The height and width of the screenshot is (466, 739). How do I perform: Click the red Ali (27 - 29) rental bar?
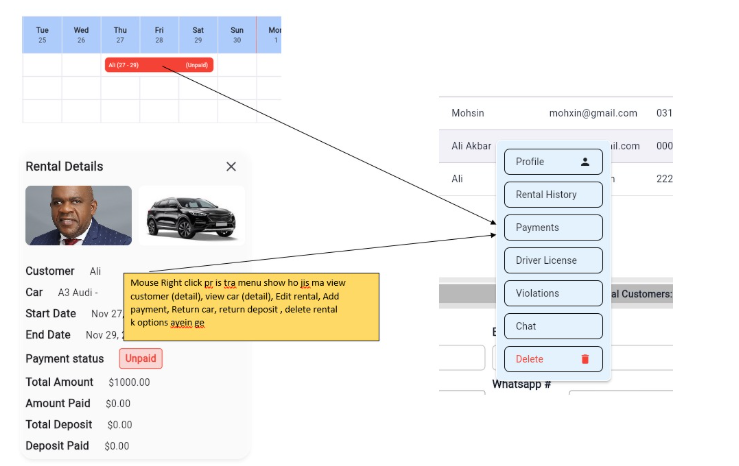159,65
